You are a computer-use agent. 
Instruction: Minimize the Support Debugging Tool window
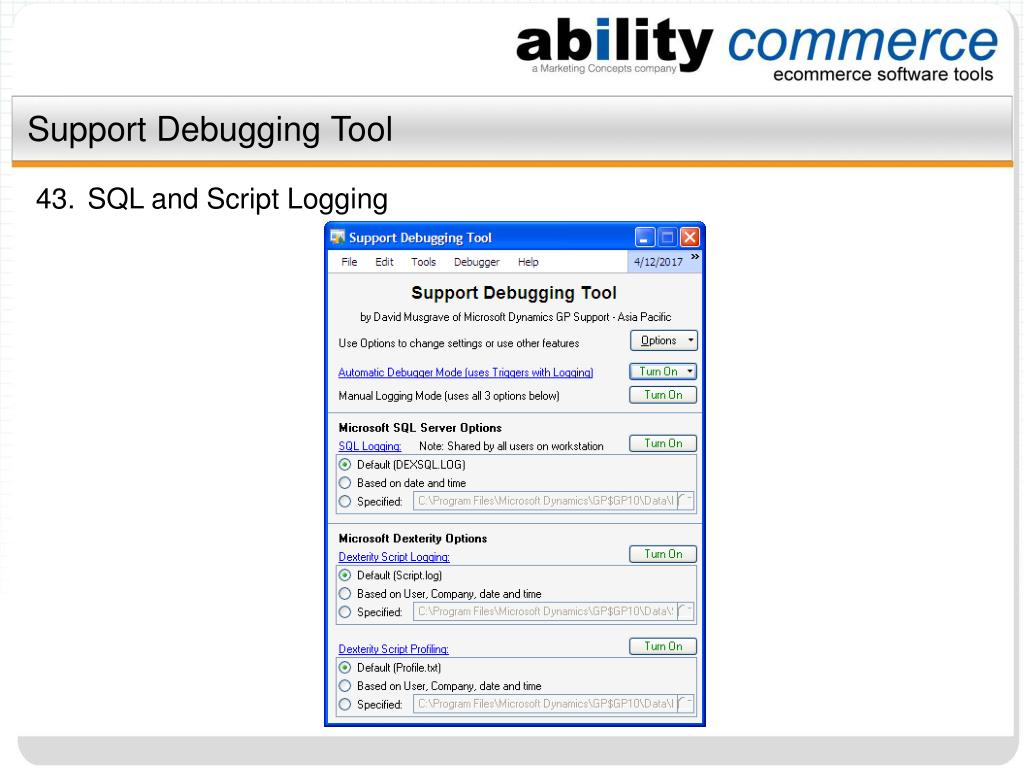click(x=645, y=237)
